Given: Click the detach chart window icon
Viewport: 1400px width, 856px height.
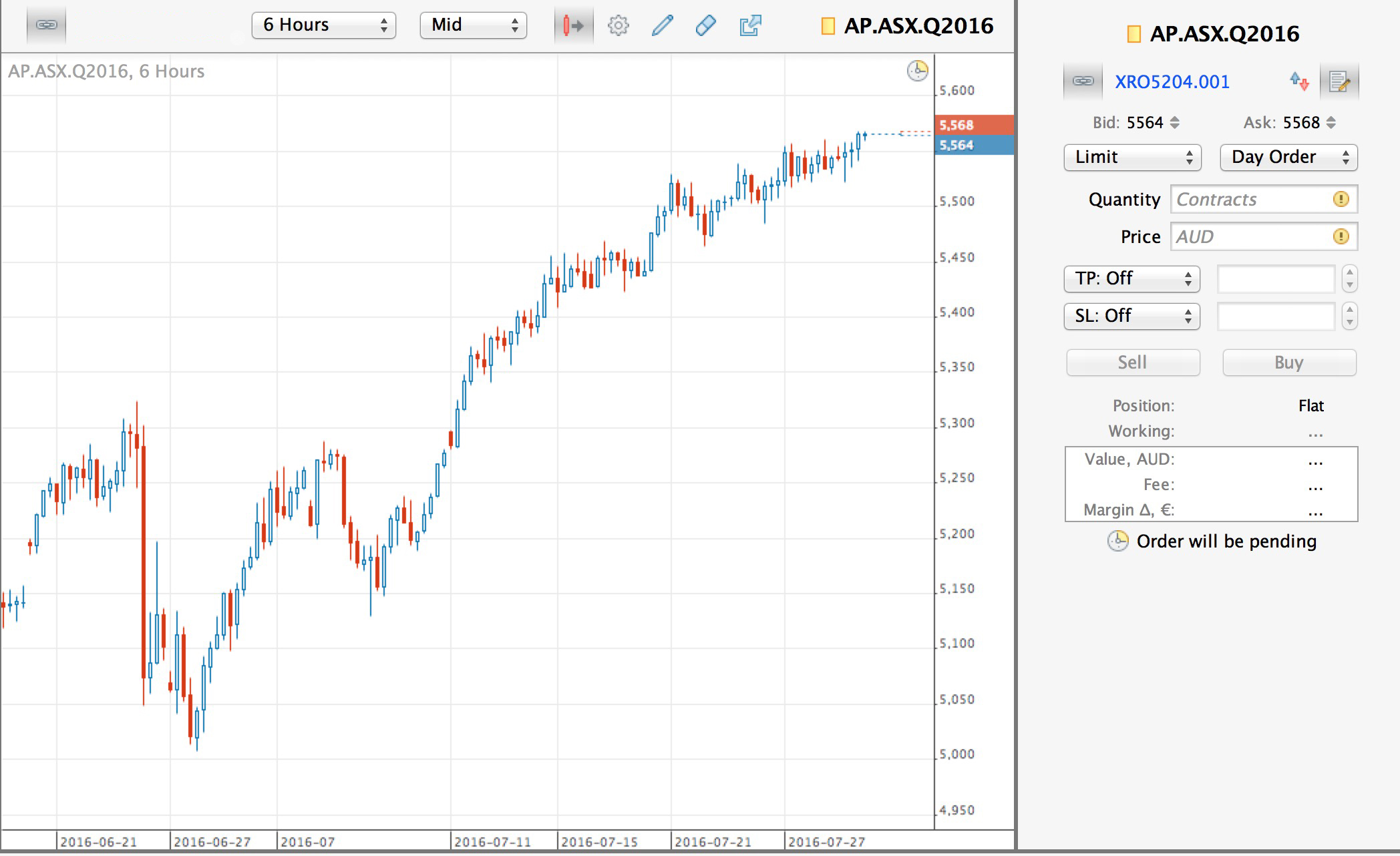Looking at the screenshot, I should (x=750, y=26).
